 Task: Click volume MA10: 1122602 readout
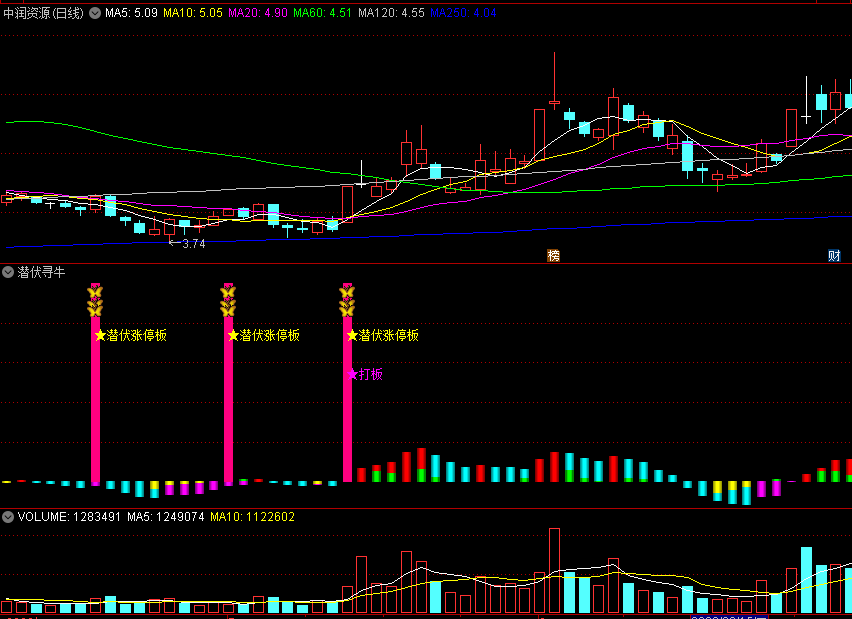pos(253,517)
